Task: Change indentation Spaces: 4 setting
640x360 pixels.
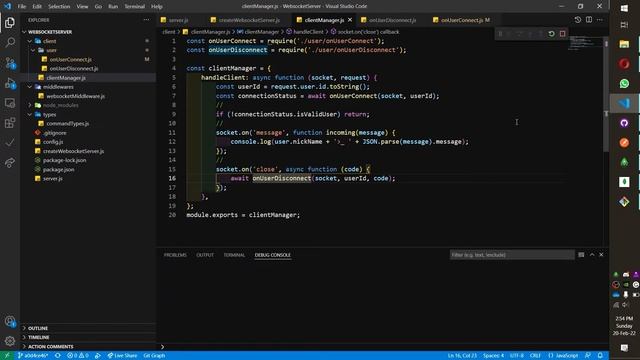Action: [x=493, y=356]
